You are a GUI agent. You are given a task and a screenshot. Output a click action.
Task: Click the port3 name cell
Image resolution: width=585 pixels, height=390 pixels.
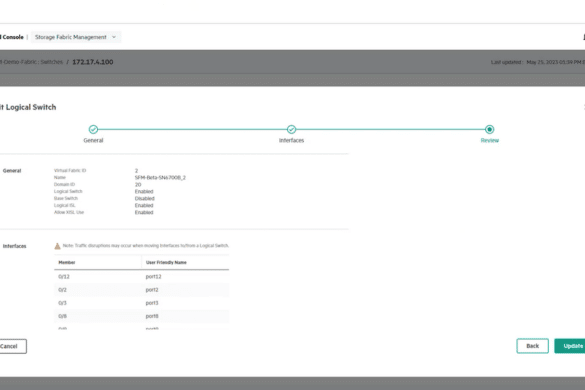coord(152,303)
